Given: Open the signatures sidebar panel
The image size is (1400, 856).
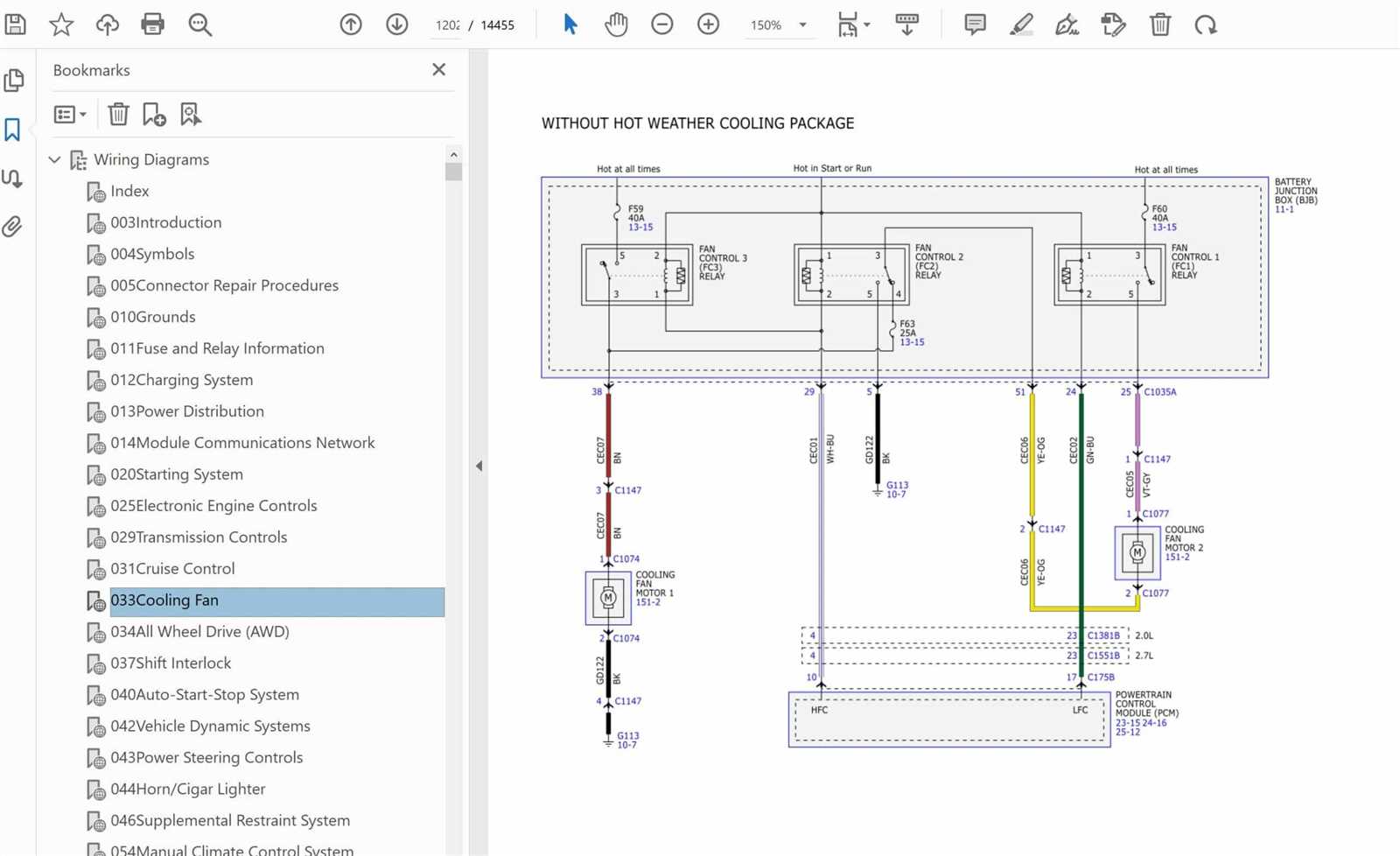Looking at the screenshot, I should click(x=12, y=179).
